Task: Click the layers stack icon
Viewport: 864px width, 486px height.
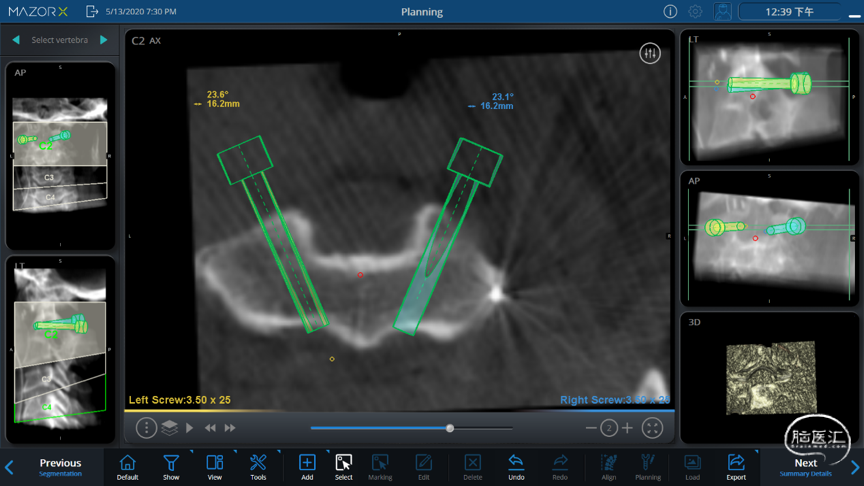Action: pyautogui.click(x=170, y=428)
